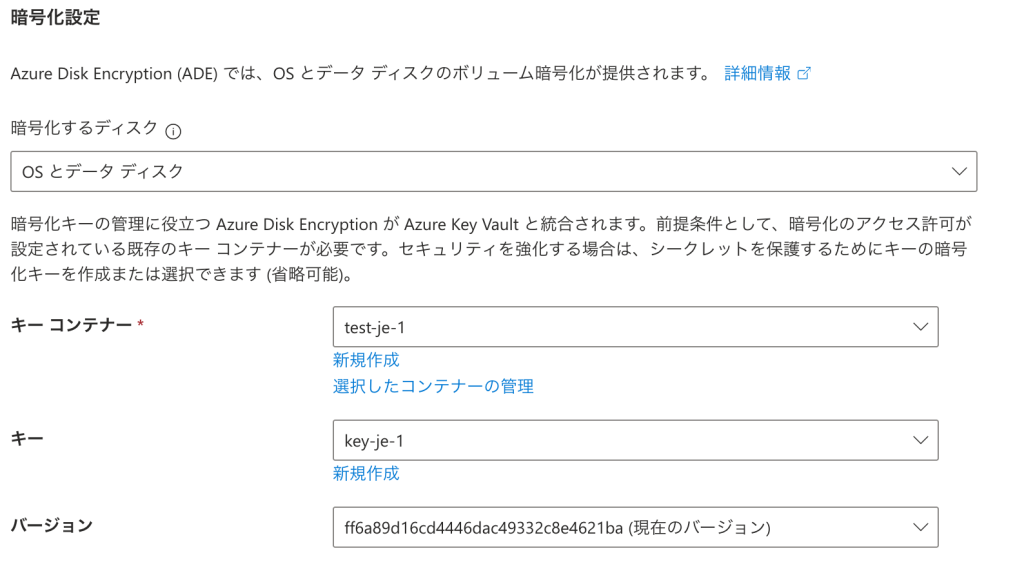Click the 'test-je-1' key container value
Image resolution: width=1024 pixels, height=571 pixels.
pyautogui.click(x=375, y=327)
